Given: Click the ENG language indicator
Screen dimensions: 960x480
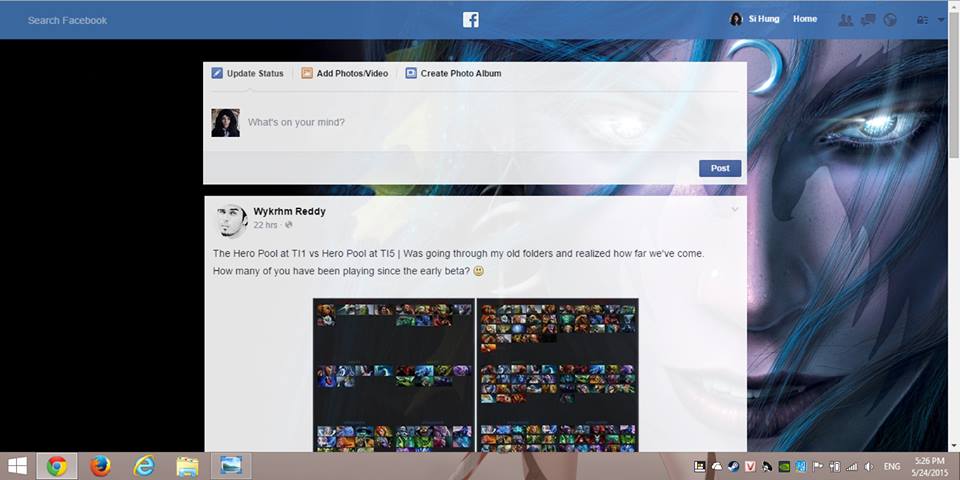Looking at the screenshot, I should pos(892,467).
